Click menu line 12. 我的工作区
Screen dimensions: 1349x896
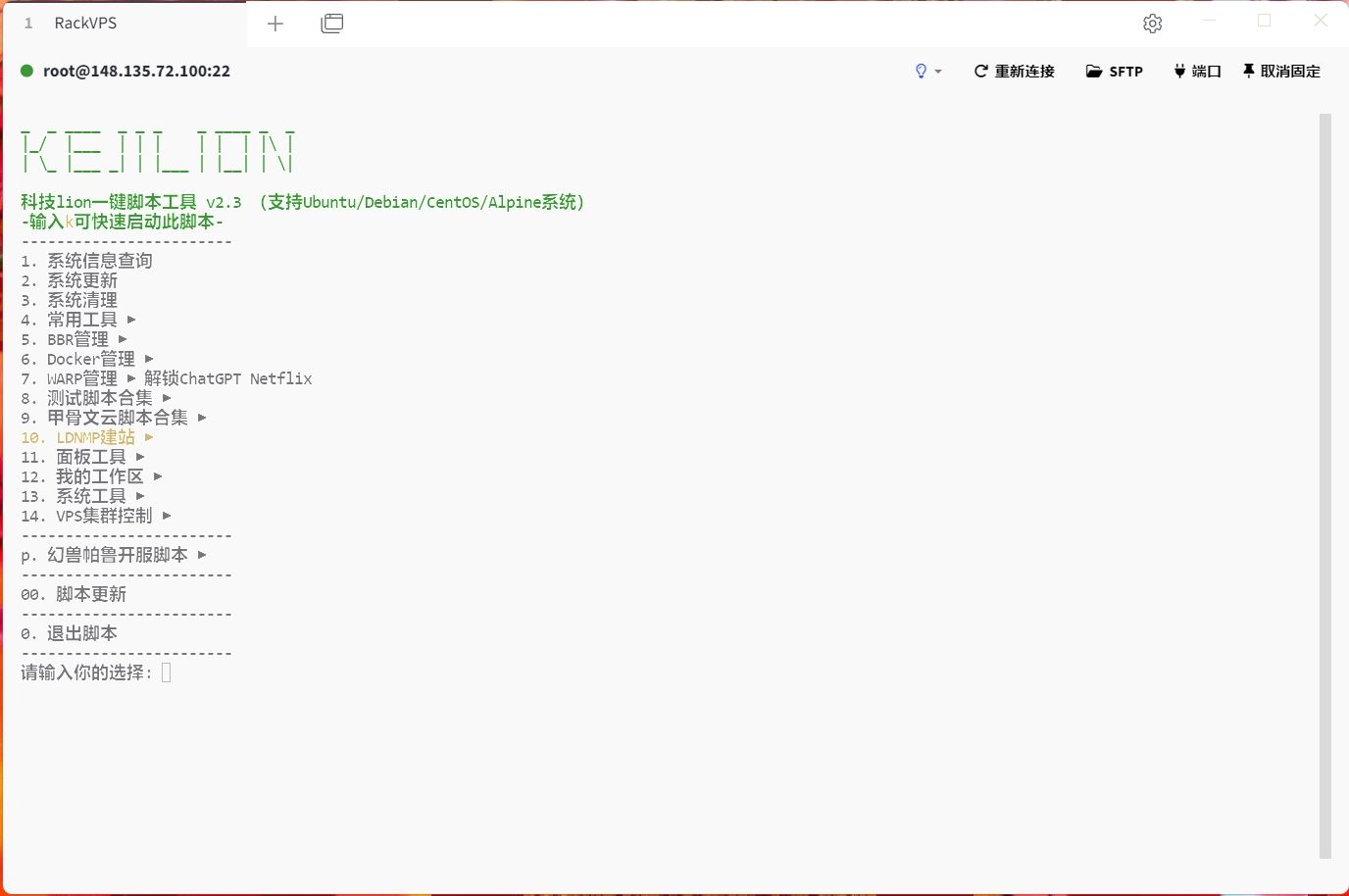click(92, 476)
